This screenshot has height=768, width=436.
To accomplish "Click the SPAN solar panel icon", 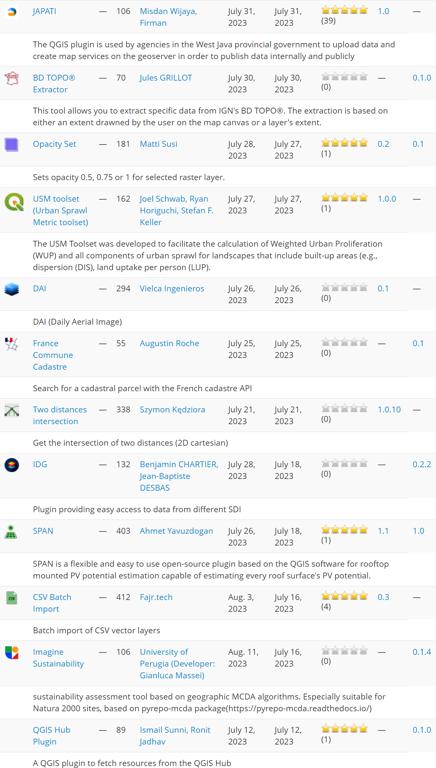I will (x=11, y=531).
